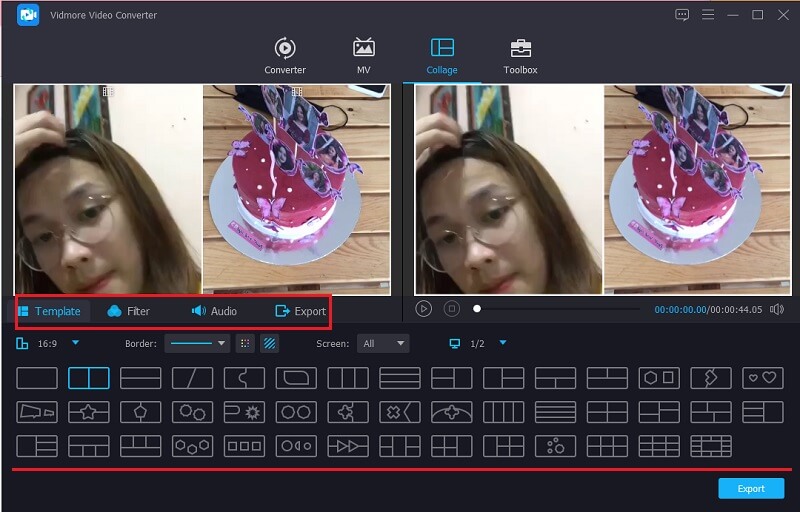The height and width of the screenshot is (512, 800).
Task: Choose the single-frame collage template
Action: point(37,378)
